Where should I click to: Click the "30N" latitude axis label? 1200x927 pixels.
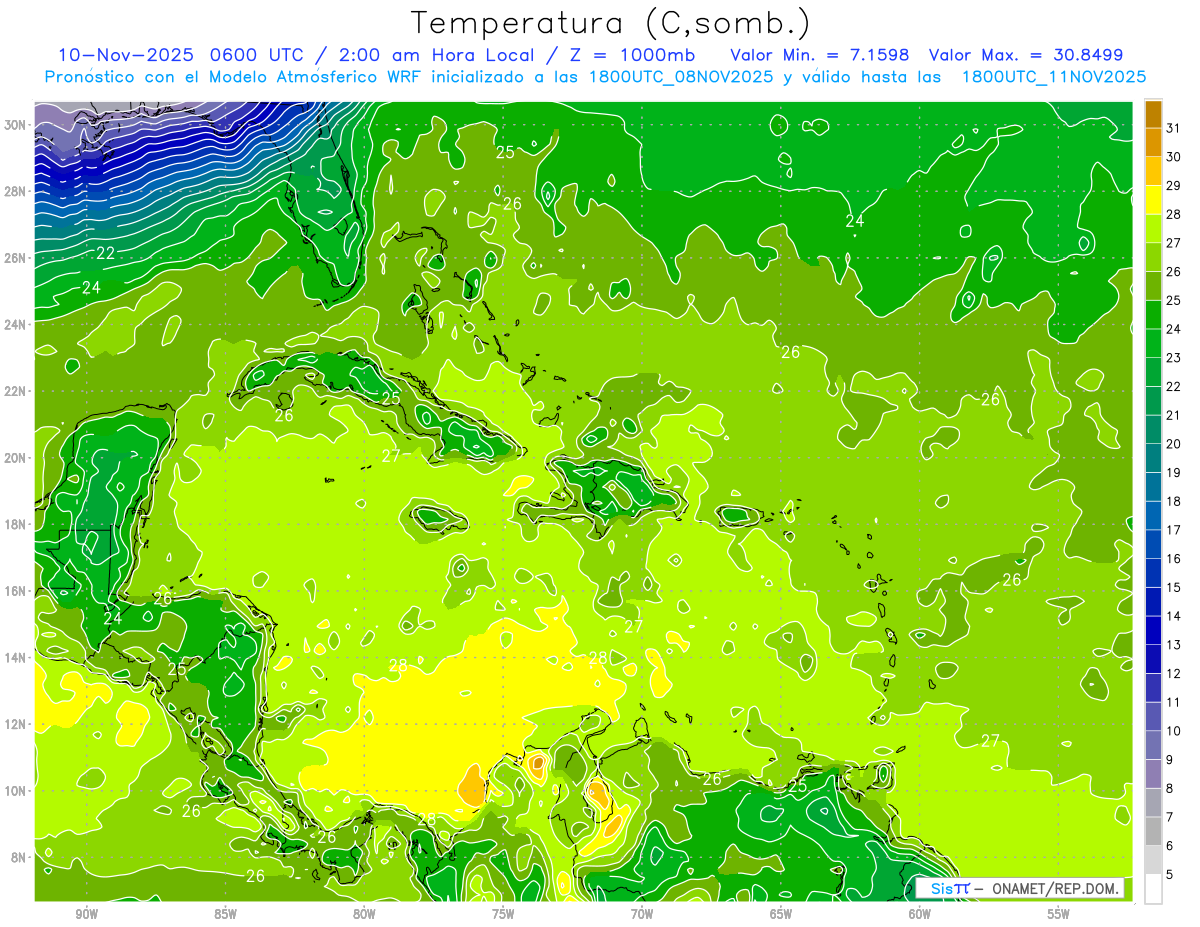(x=17, y=124)
